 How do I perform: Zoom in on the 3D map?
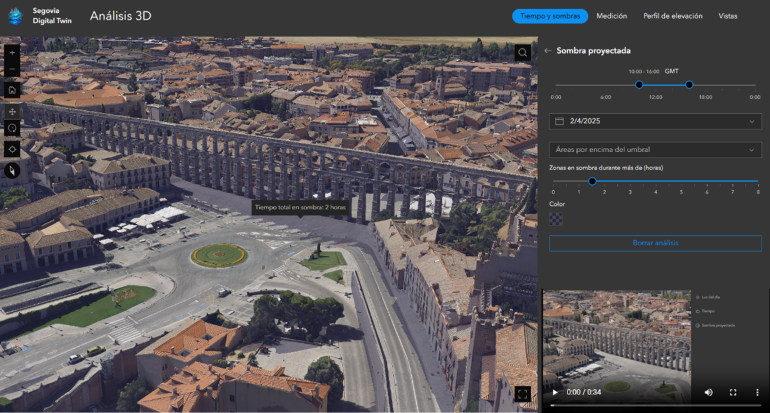pyautogui.click(x=12, y=51)
